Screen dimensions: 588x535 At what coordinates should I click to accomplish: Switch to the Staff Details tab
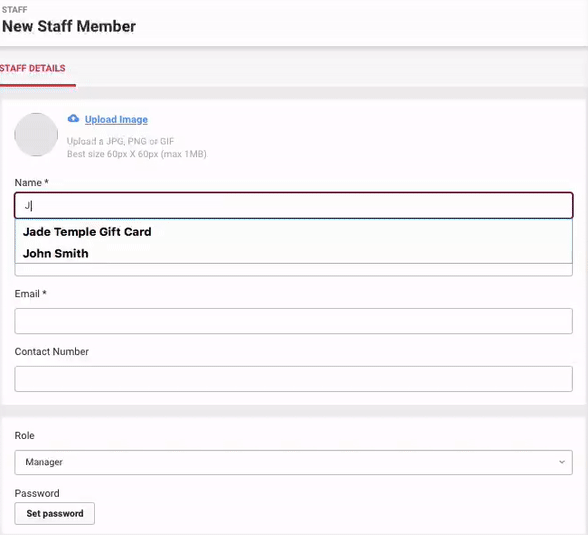33,69
